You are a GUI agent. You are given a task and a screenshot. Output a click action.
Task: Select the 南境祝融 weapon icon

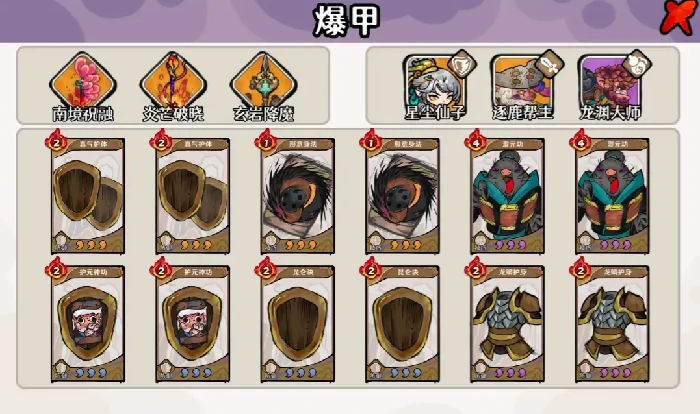click(83, 83)
